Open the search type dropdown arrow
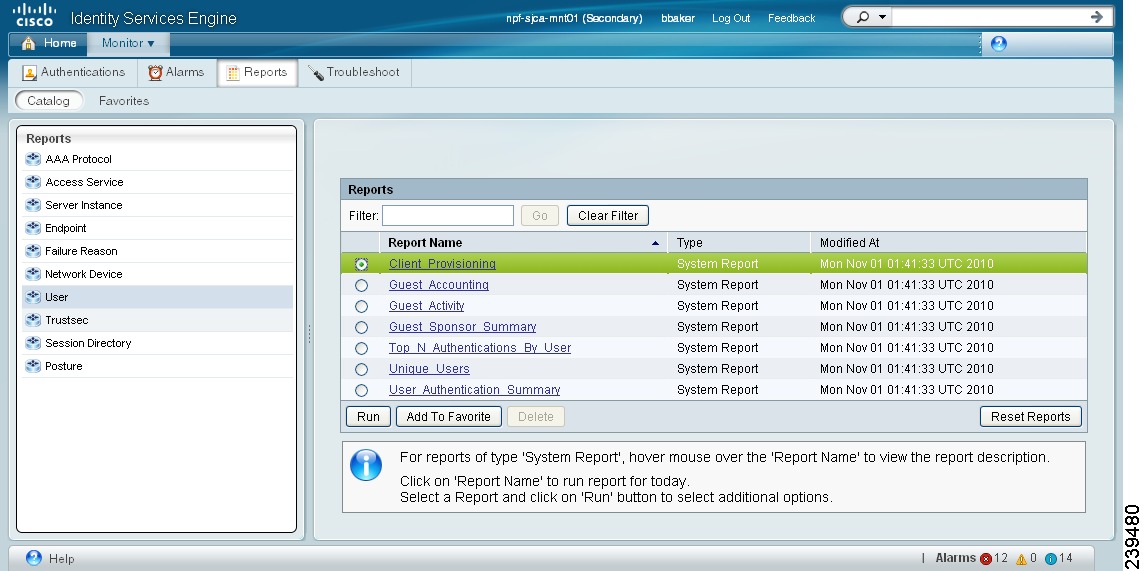The image size is (1145, 571). [882, 17]
